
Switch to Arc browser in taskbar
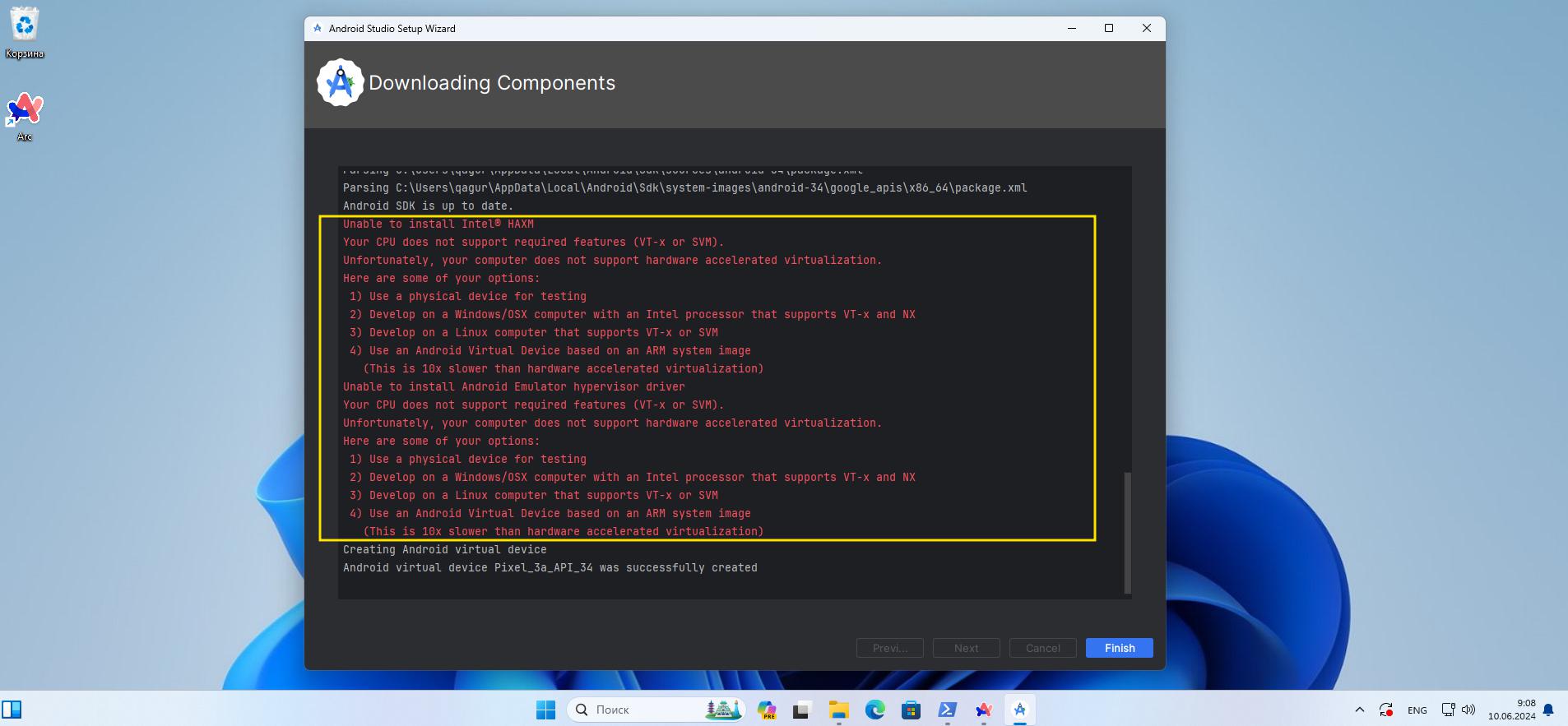[983, 710]
